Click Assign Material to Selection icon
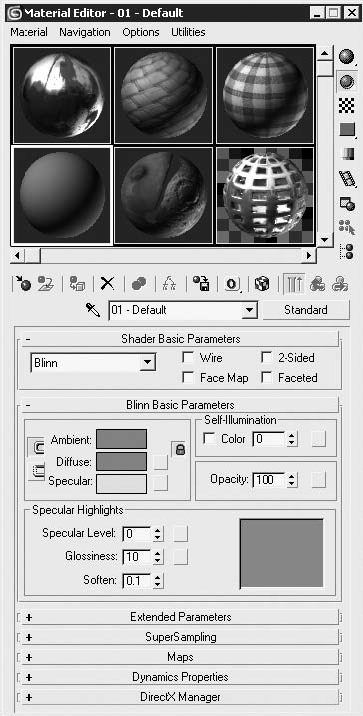 tap(78, 284)
